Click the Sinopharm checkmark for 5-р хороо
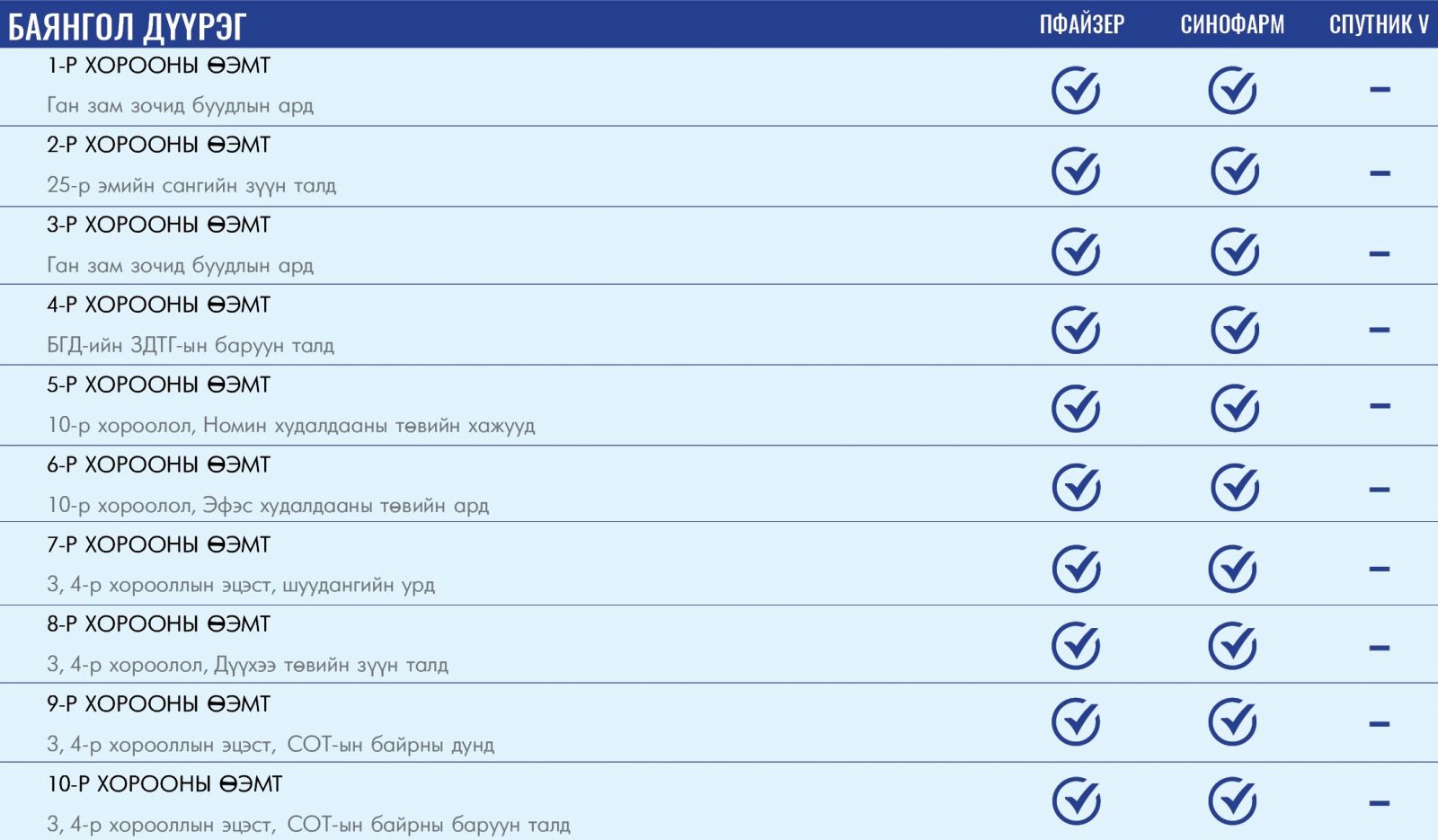This screenshot has height=840, width=1438. (1234, 409)
